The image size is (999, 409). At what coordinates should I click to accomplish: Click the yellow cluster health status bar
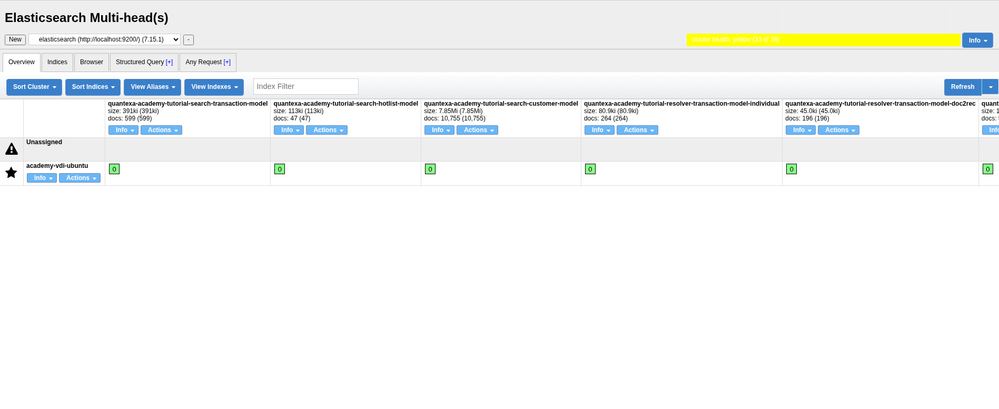coord(822,40)
